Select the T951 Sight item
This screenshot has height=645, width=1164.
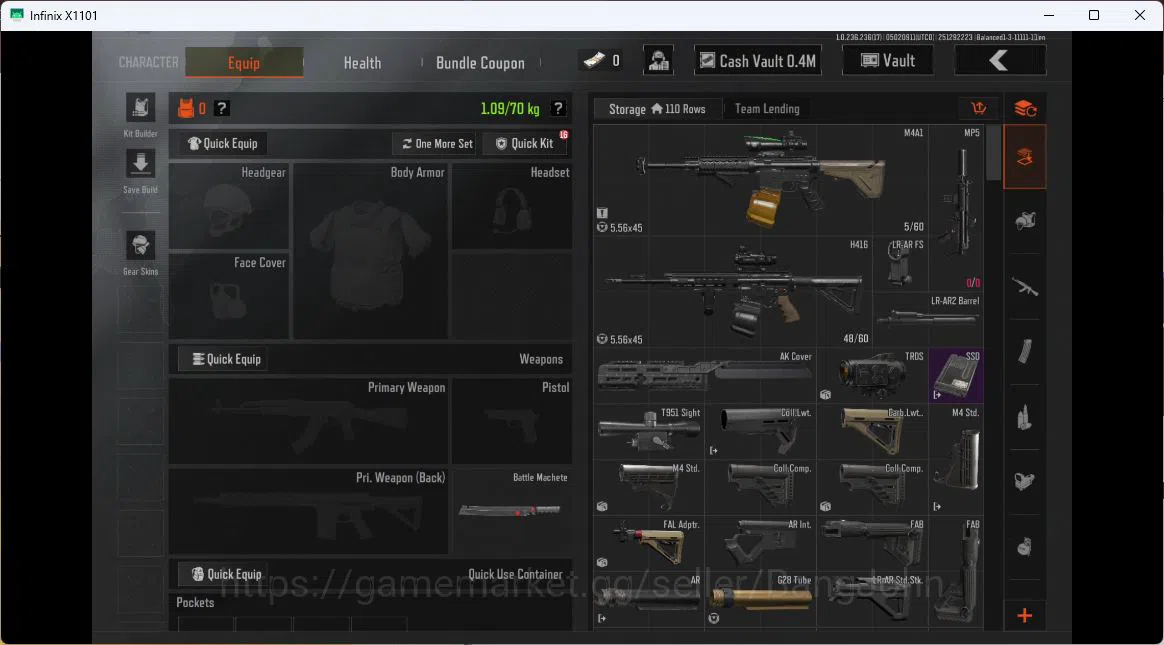click(x=649, y=432)
